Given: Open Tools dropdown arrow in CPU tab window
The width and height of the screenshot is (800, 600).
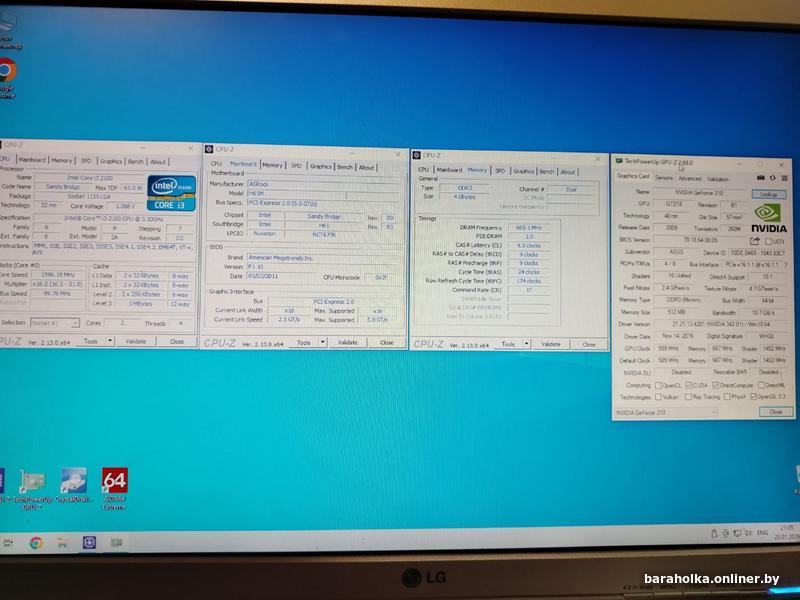Looking at the screenshot, I should (x=110, y=341).
